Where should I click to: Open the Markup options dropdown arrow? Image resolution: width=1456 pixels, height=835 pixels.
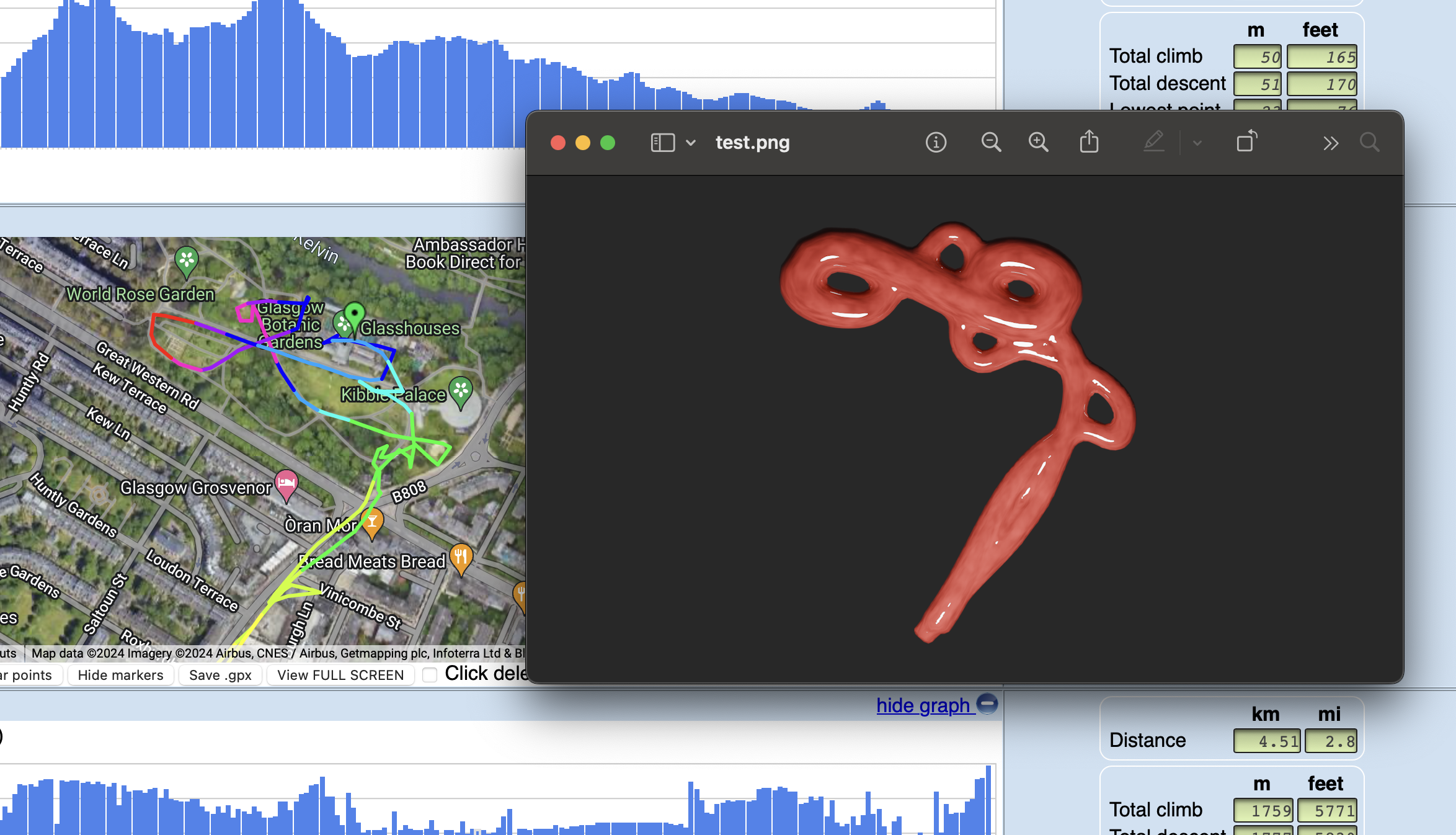click(x=1197, y=143)
